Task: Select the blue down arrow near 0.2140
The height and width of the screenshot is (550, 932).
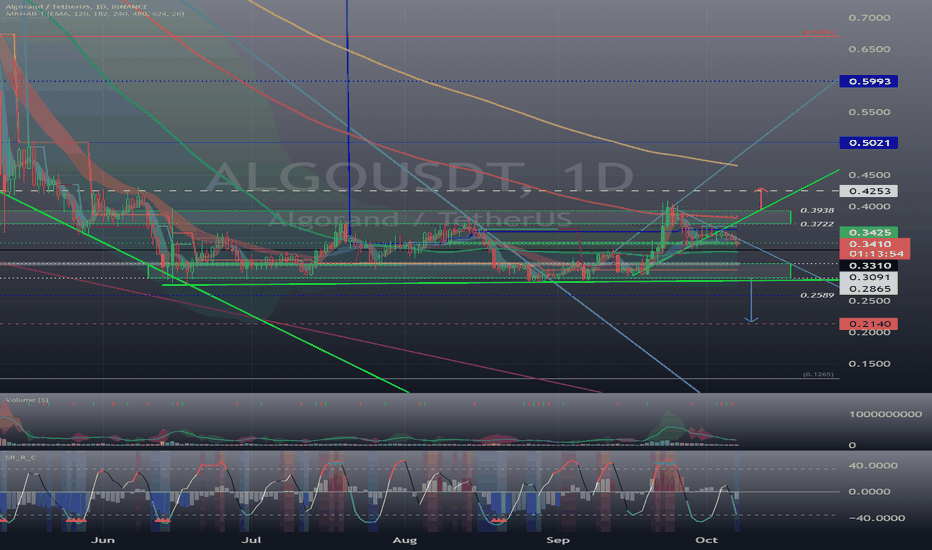Action: click(751, 301)
